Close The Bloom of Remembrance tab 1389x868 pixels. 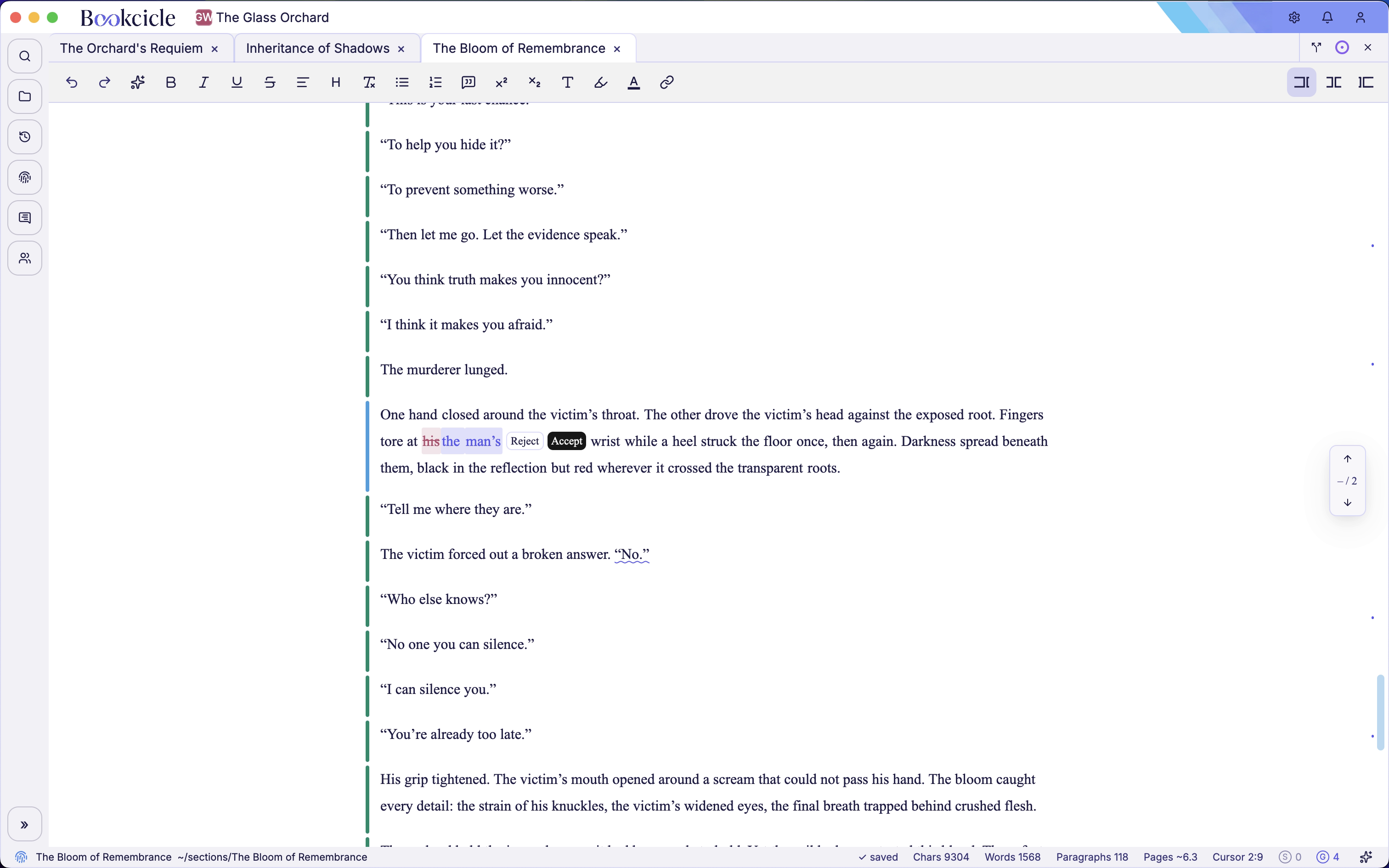(x=617, y=50)
